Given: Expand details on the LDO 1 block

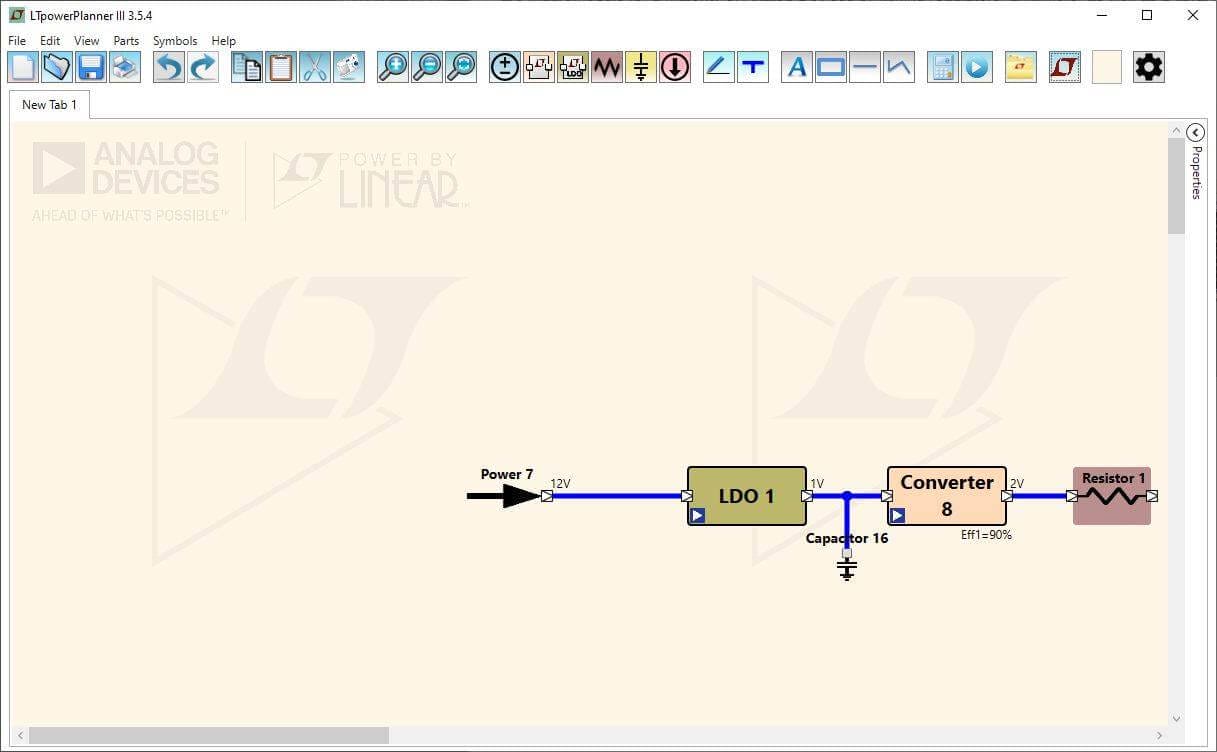Looking at the screenshot, I should [x=697, y=515].
